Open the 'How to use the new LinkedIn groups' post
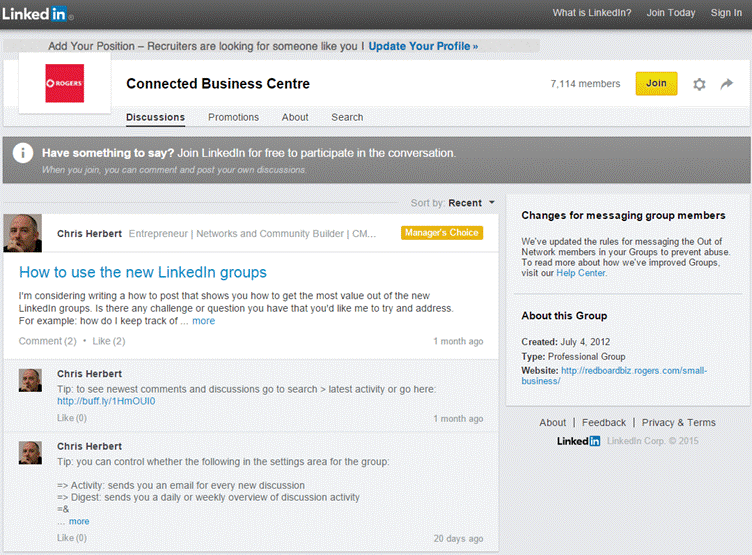 click(143, 272)
